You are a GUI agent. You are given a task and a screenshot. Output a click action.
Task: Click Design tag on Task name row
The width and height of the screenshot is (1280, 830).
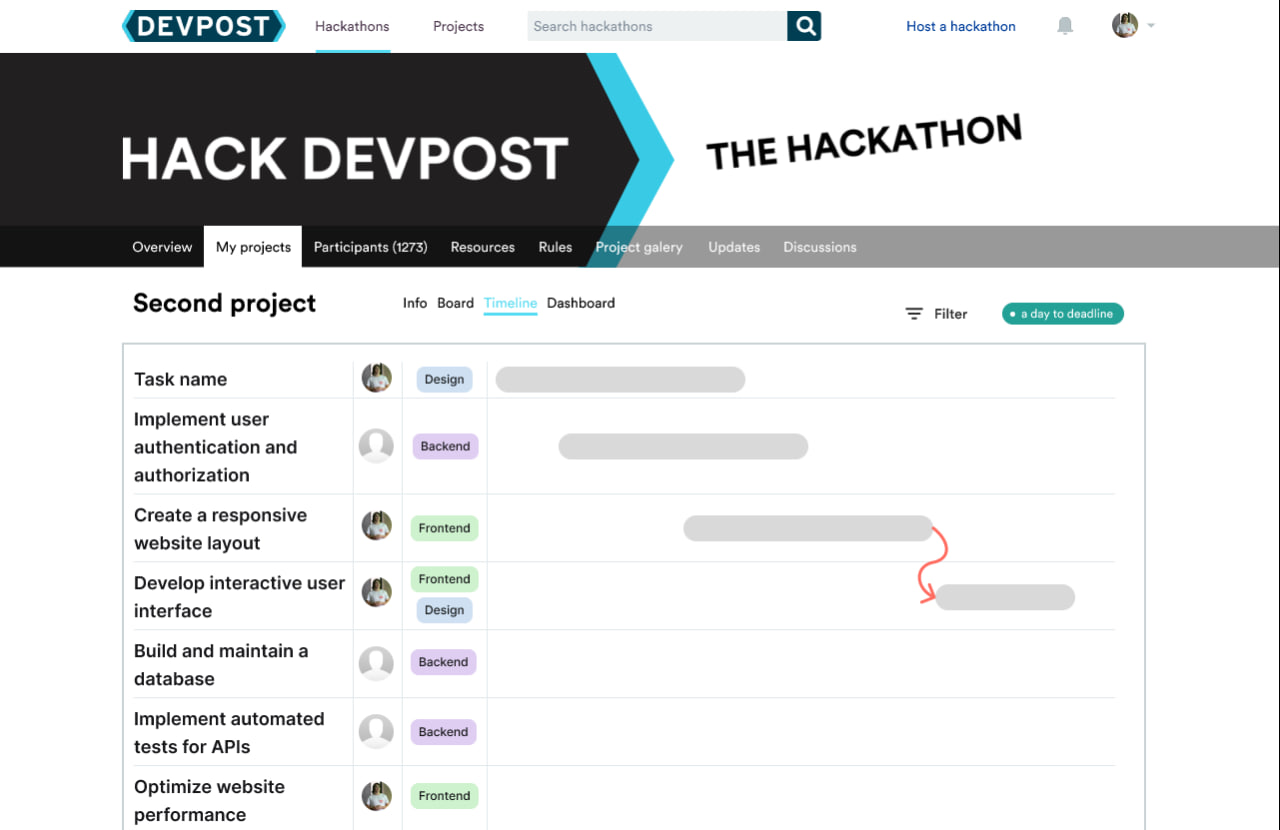[444, 379]
